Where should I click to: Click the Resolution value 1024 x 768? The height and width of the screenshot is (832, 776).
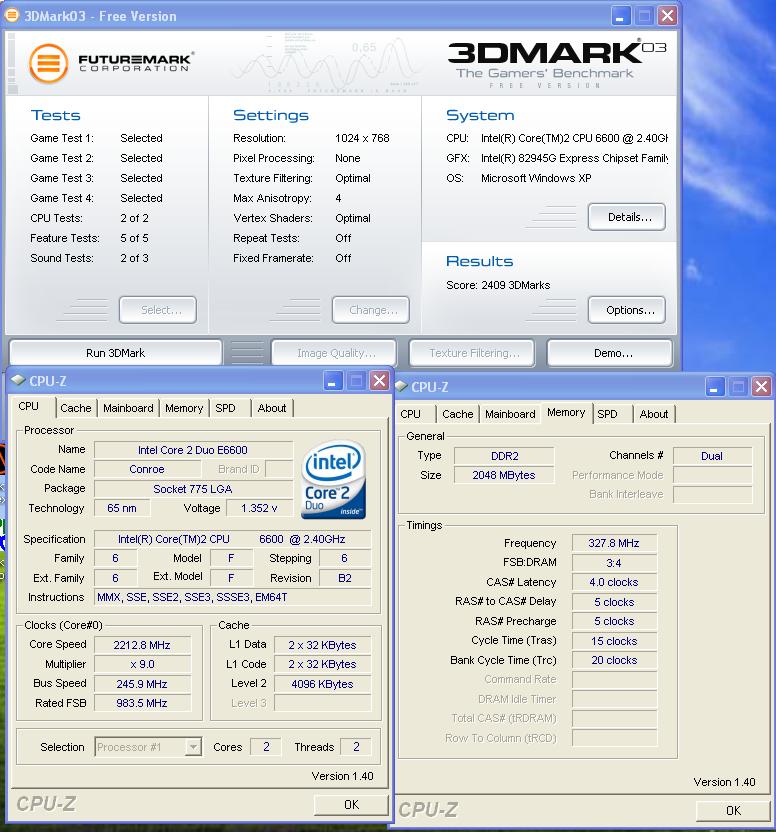[362, 138]
